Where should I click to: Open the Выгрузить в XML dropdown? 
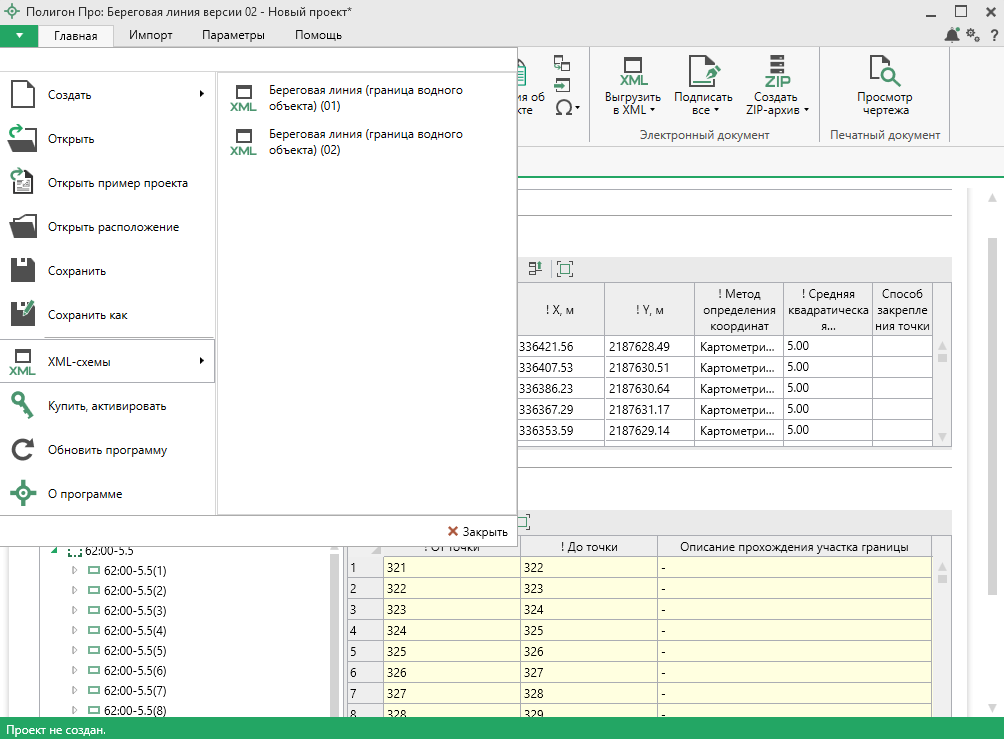(x=633, y=103)
